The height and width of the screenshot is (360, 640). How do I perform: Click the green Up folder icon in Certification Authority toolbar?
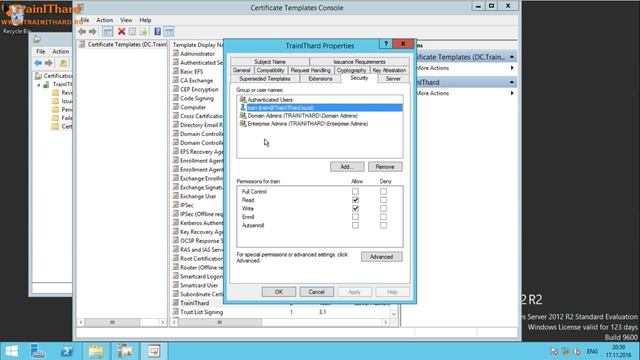pos(63,63)
